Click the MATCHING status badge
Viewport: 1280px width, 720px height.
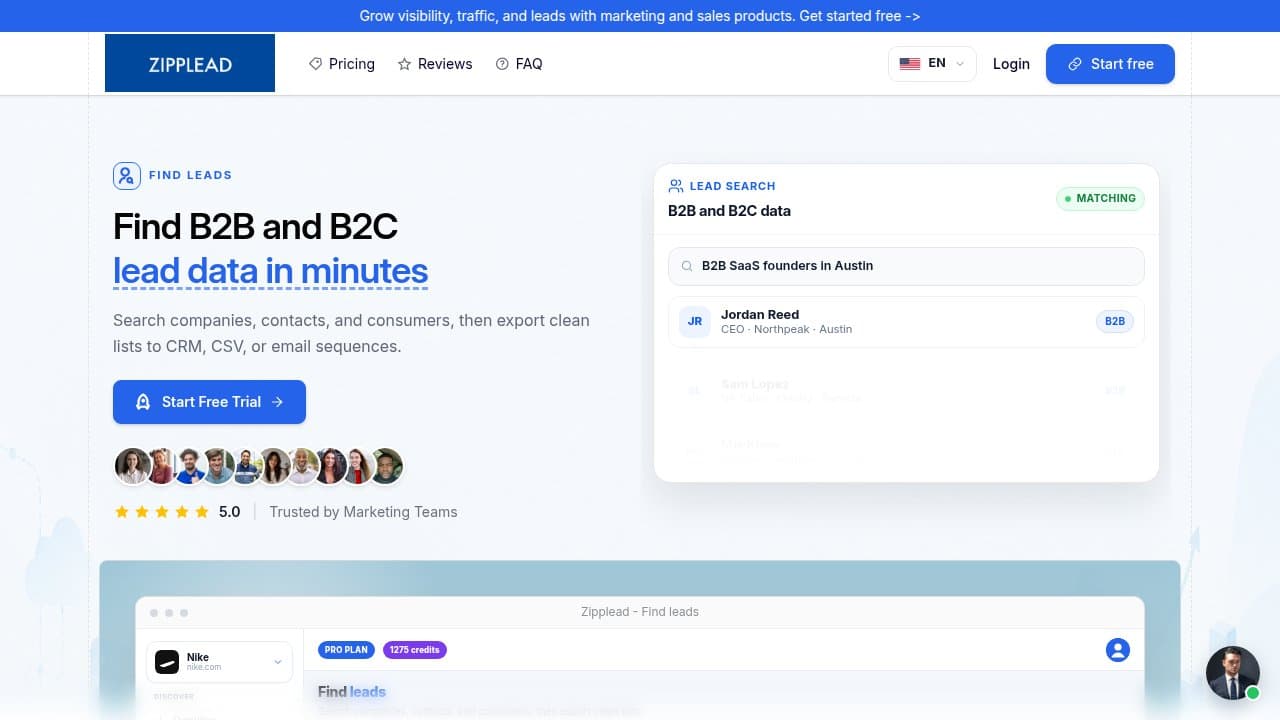point(1100,198)
